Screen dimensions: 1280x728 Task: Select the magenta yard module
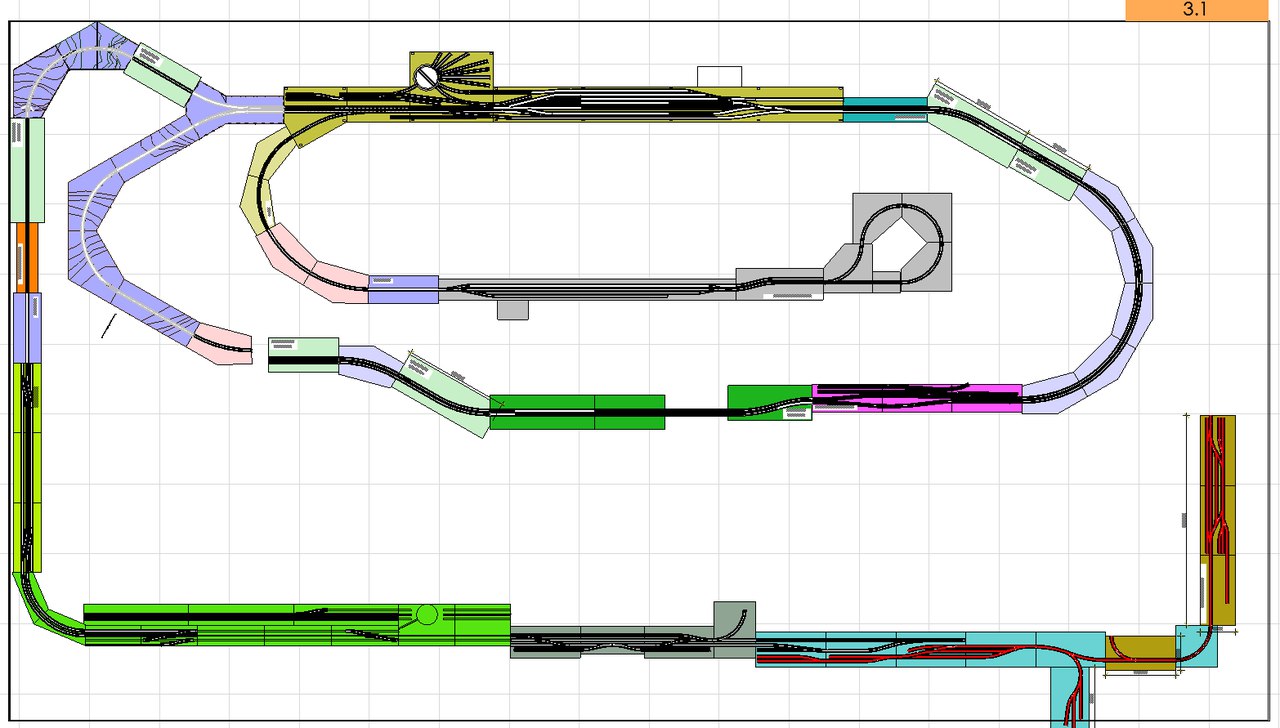(915, 398)
